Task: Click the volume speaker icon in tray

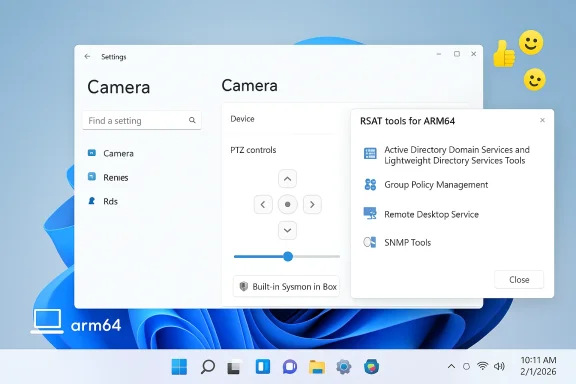Action: (x=499, y=366)
